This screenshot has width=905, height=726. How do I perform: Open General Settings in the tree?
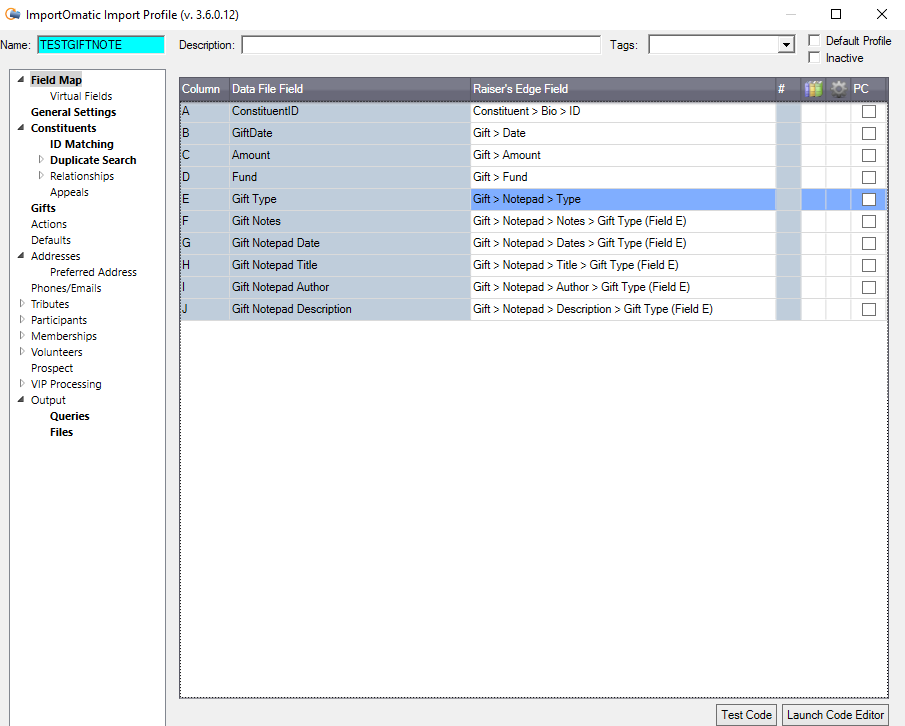pyautogui.click(x=73, y=112)
